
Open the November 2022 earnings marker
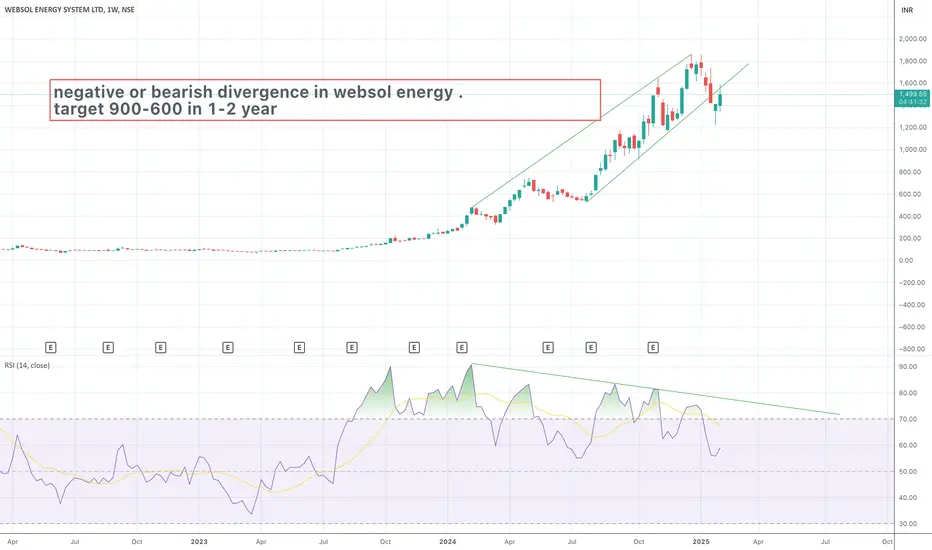[x=160, y=347]
